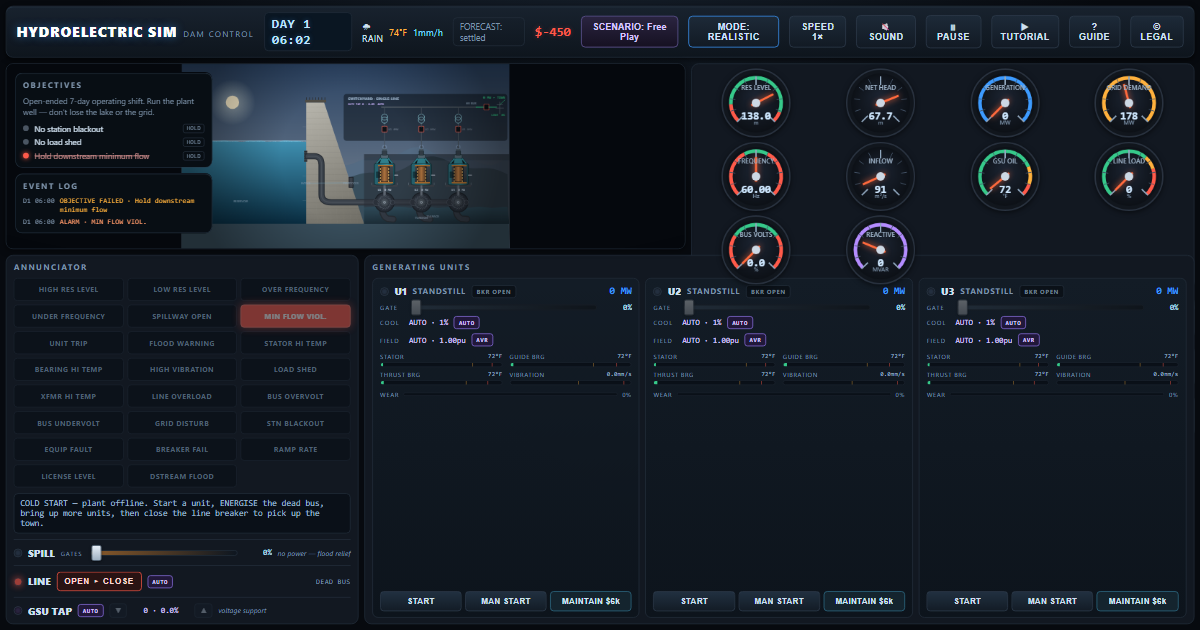Image resolution: width=1200 pixels, height=630 pixels.
Task: Toggle GSU TAP AUTO mode
Action: pyautogui.click(x=91, y=610)
